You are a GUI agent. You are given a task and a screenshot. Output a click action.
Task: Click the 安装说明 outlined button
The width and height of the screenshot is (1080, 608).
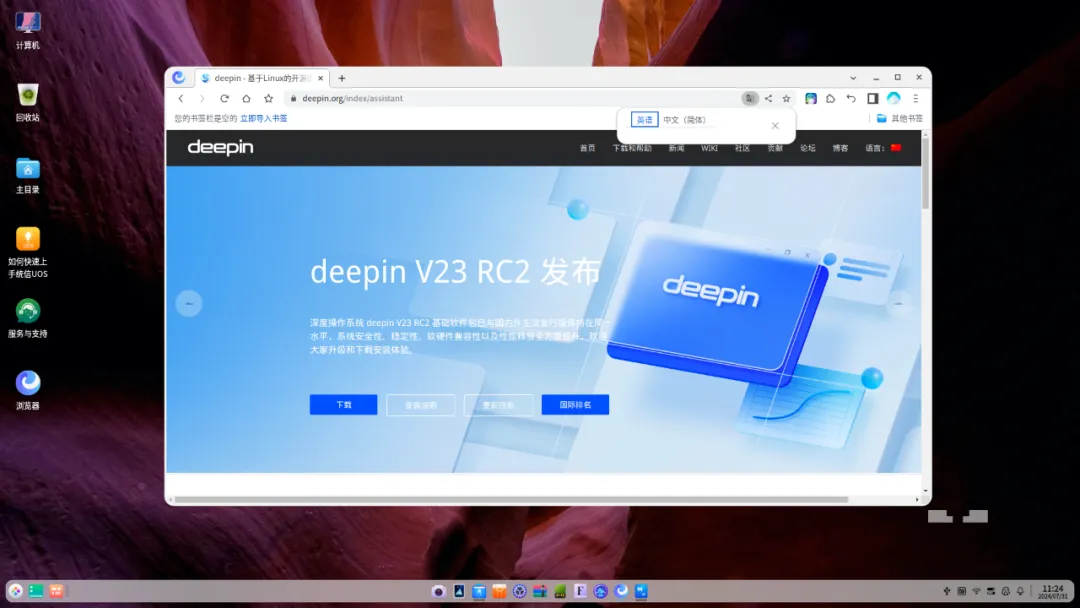(x=421, y=405)
